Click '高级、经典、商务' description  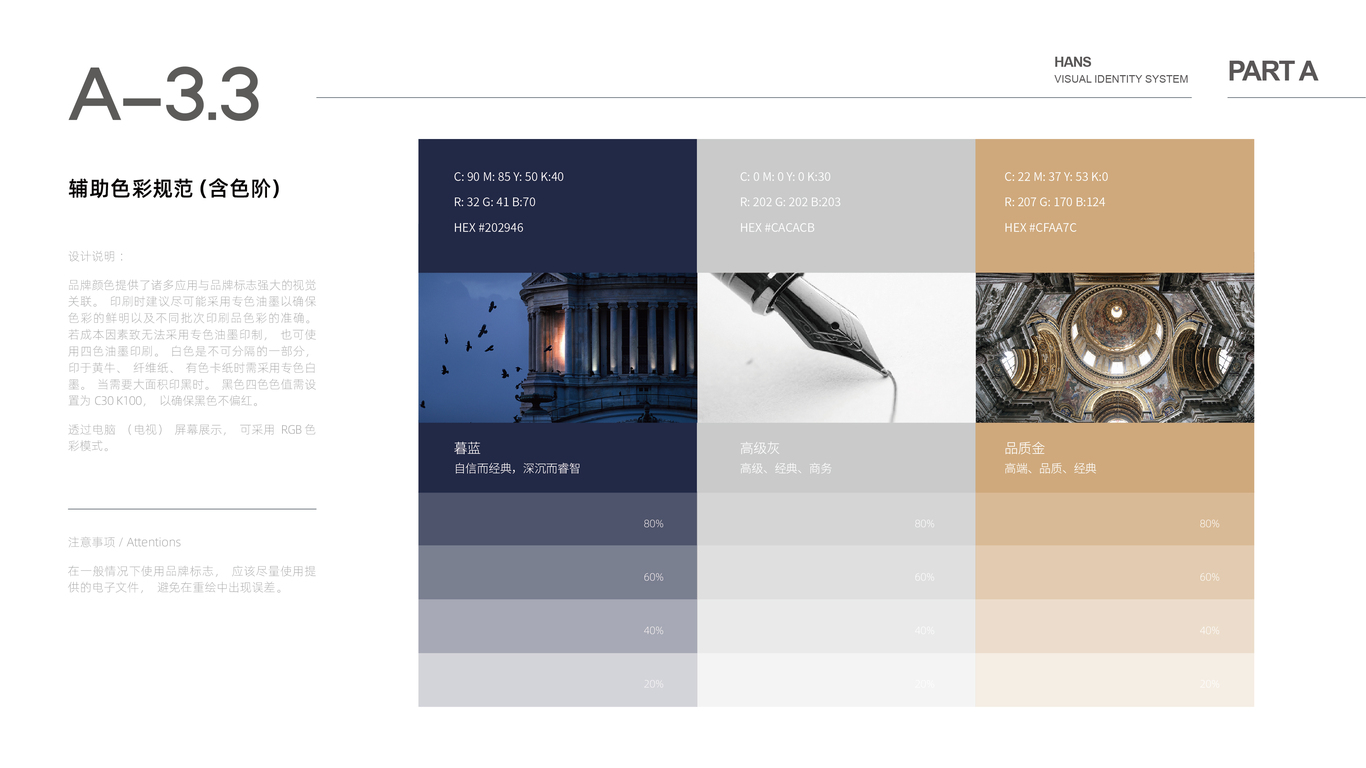pyautogui.click(x=786, y=469)
